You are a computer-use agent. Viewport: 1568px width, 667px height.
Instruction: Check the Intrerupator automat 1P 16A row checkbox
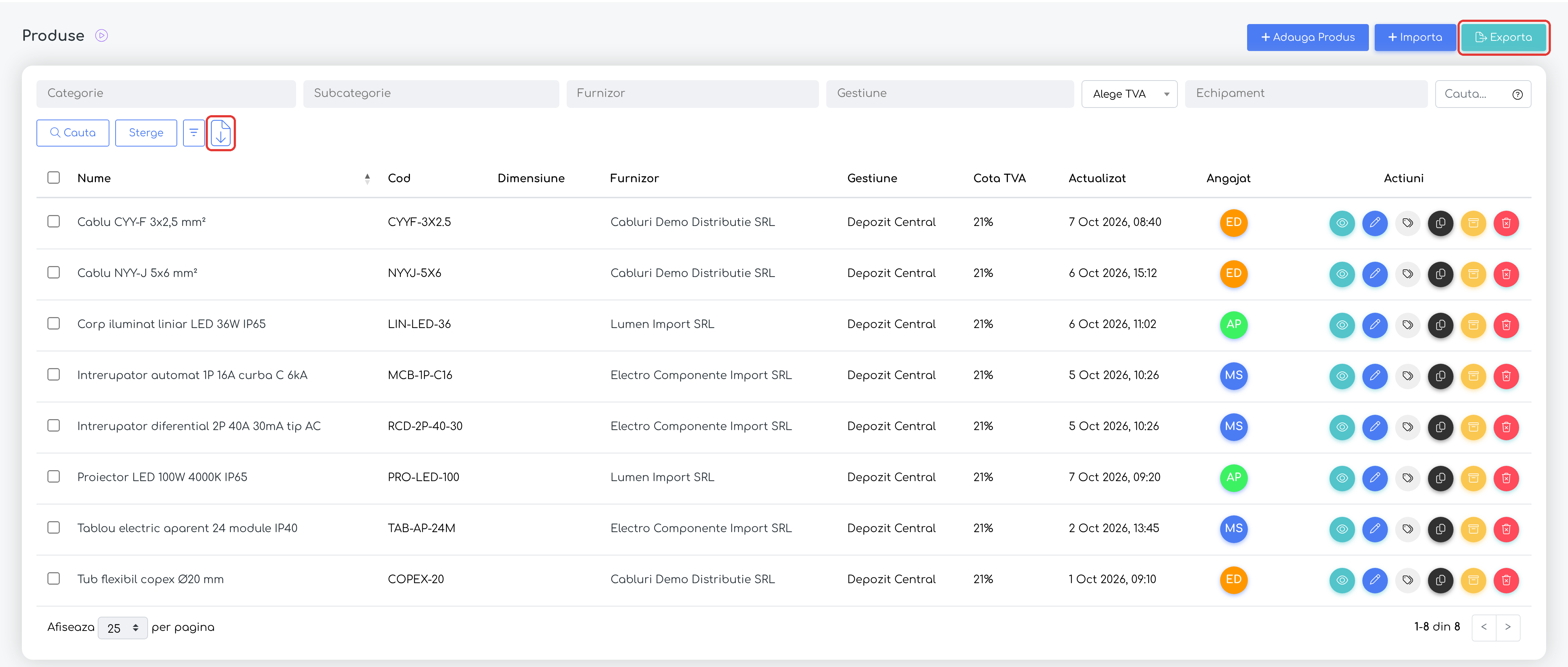(x=54, y=375)
